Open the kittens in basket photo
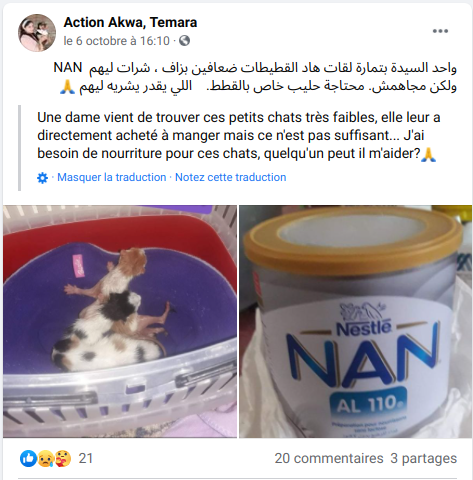The image size is (473, 480). pyautogui.click(x=120, y=321)
